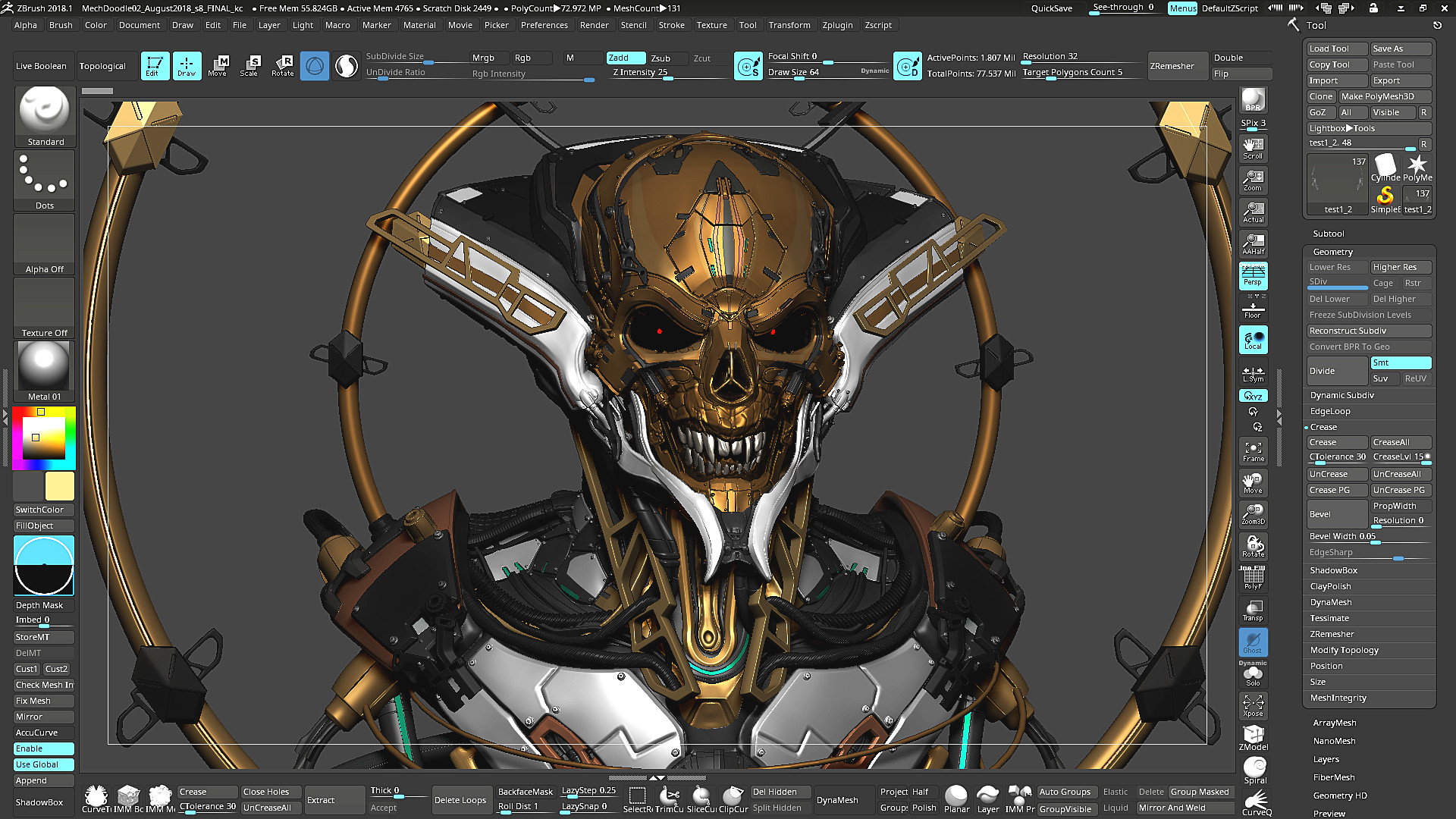The image size is (1456, 819).
Task: Open the Texture Off selector
Action: tap(45, 308)
